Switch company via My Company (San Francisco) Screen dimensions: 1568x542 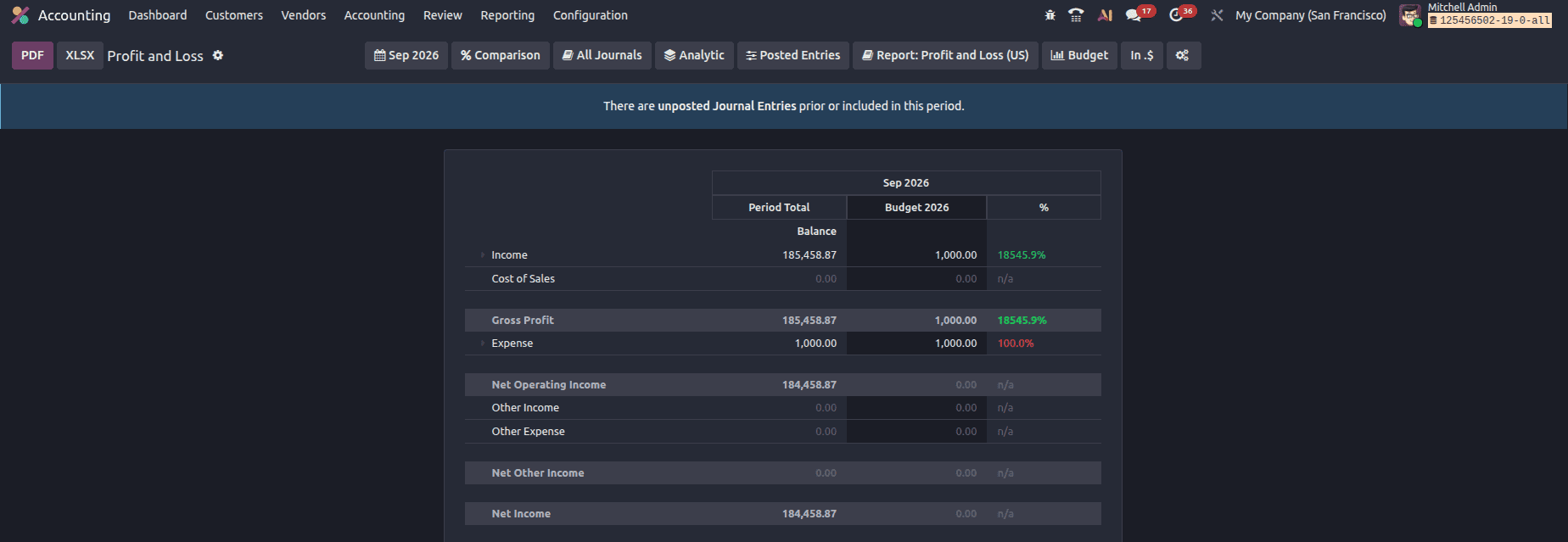[1311, 15]
